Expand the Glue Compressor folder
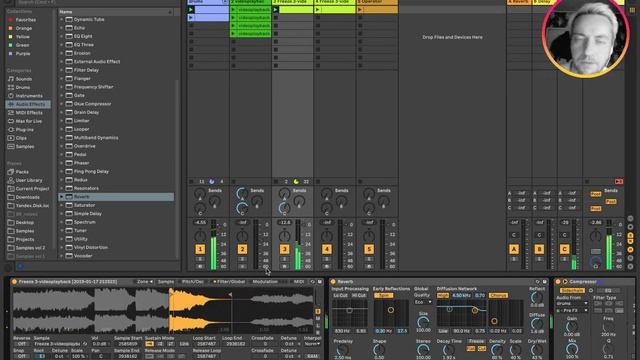This screenshot has width=640, height=360. (x=62, y=104)
